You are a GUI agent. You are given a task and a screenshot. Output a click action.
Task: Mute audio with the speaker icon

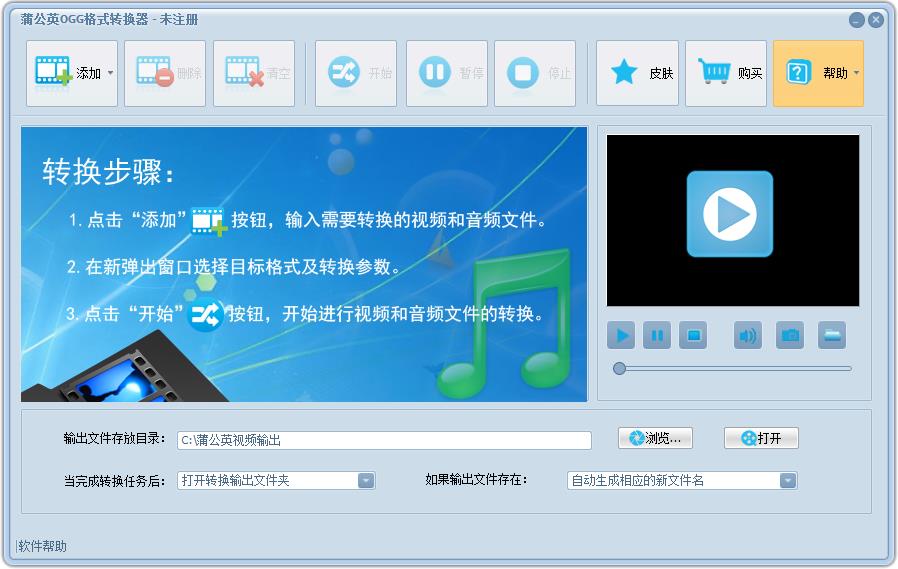pyautogui.click(x=748, y=336)
